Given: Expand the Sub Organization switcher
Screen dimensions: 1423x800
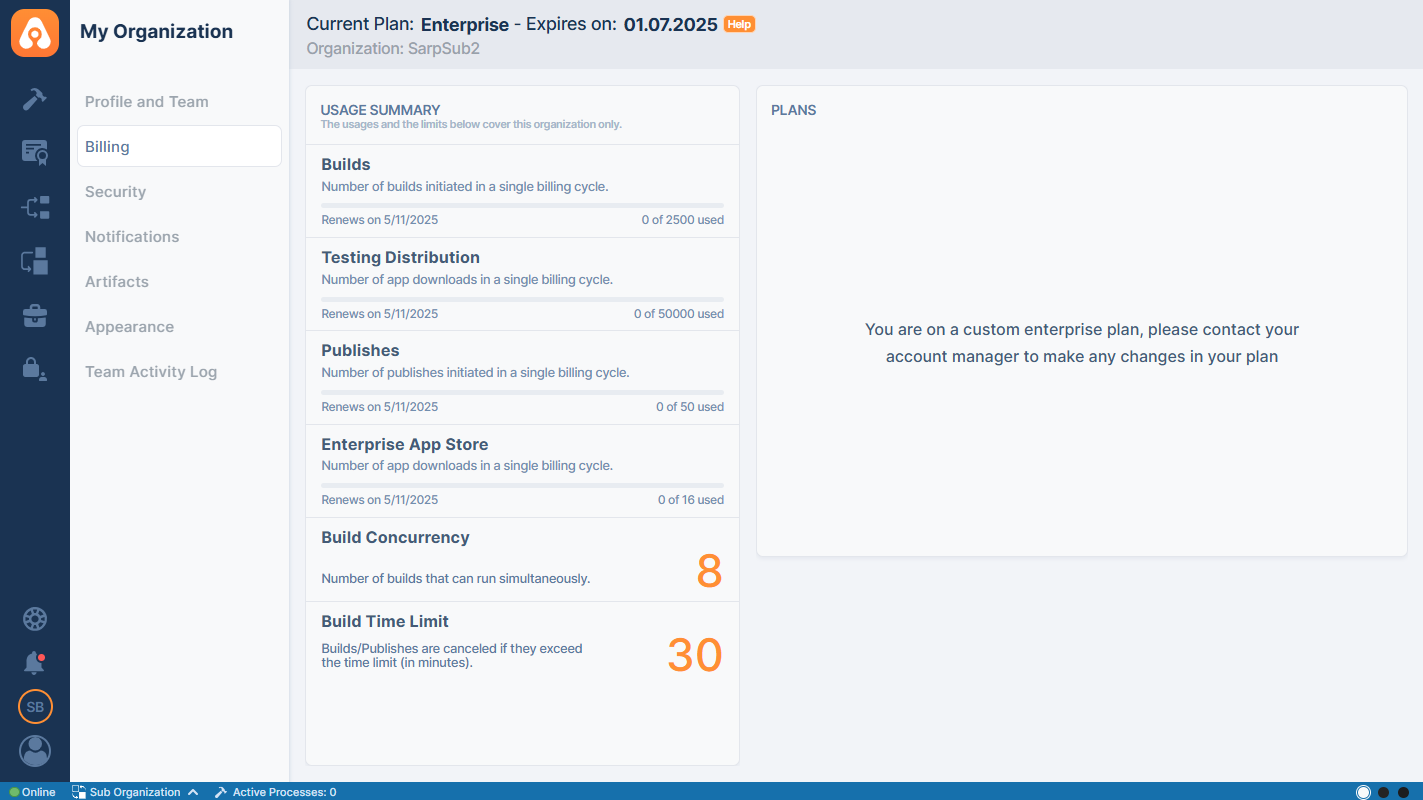Looking at the screenshot, I should click(x=135, y=792).
